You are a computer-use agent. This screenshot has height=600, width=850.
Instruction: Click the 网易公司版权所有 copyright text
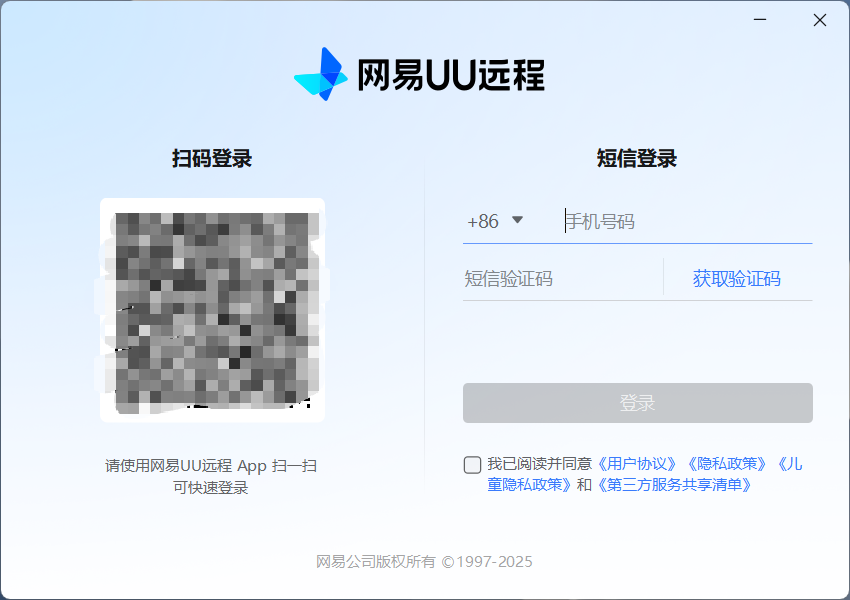[x=424, y=562]
